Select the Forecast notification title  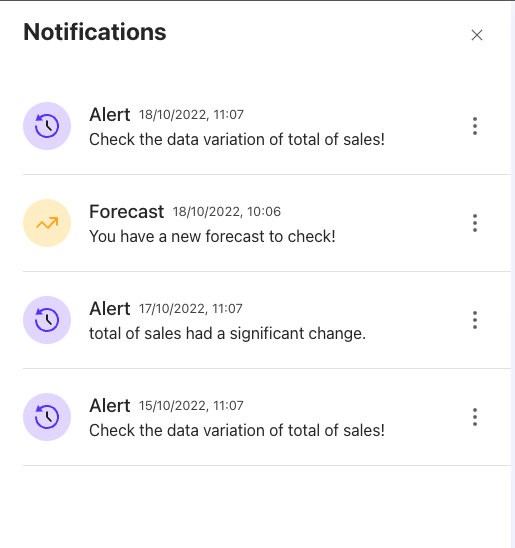pos(126,211)
